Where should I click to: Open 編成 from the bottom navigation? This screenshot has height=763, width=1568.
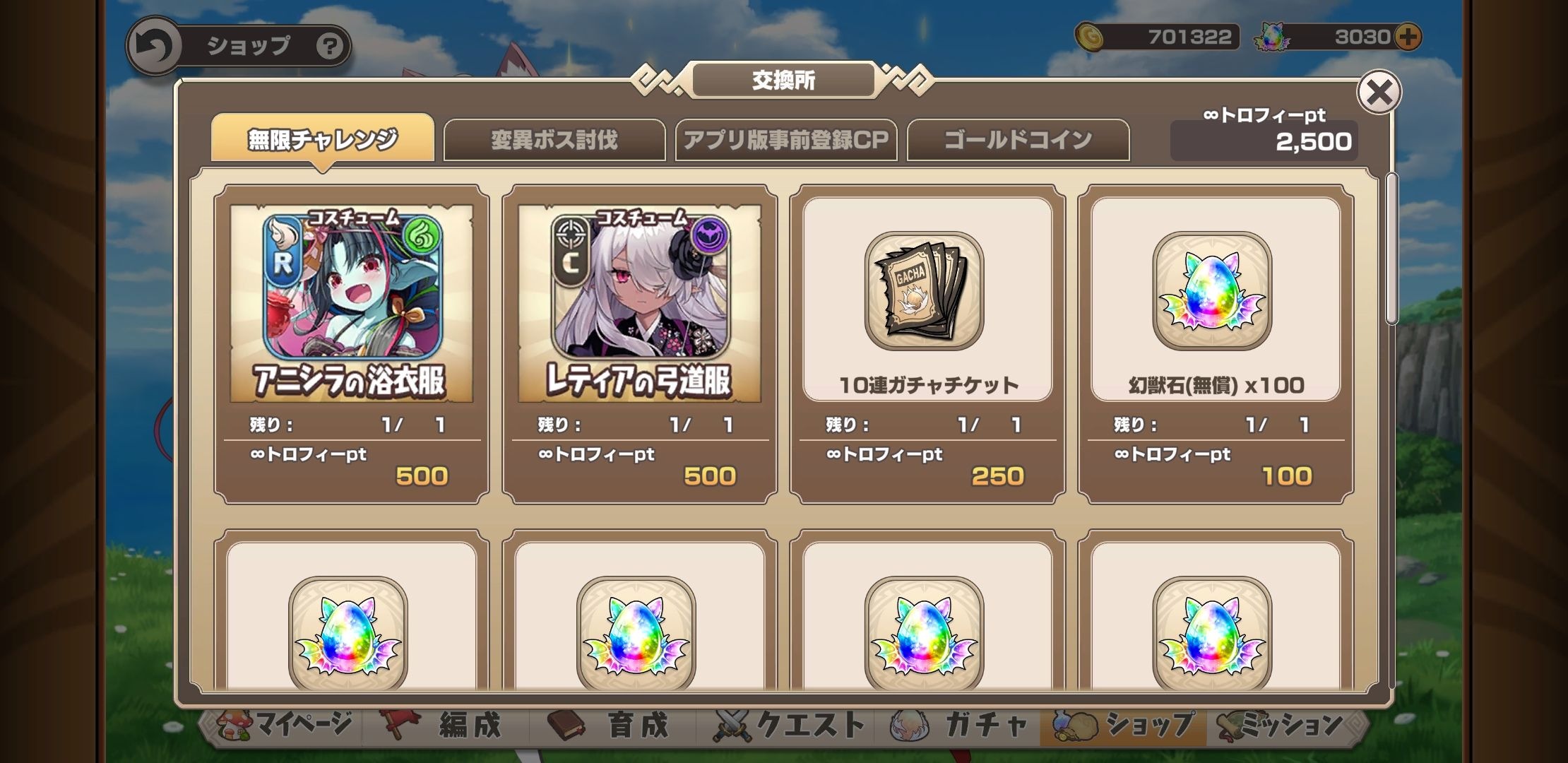point(442,725)
